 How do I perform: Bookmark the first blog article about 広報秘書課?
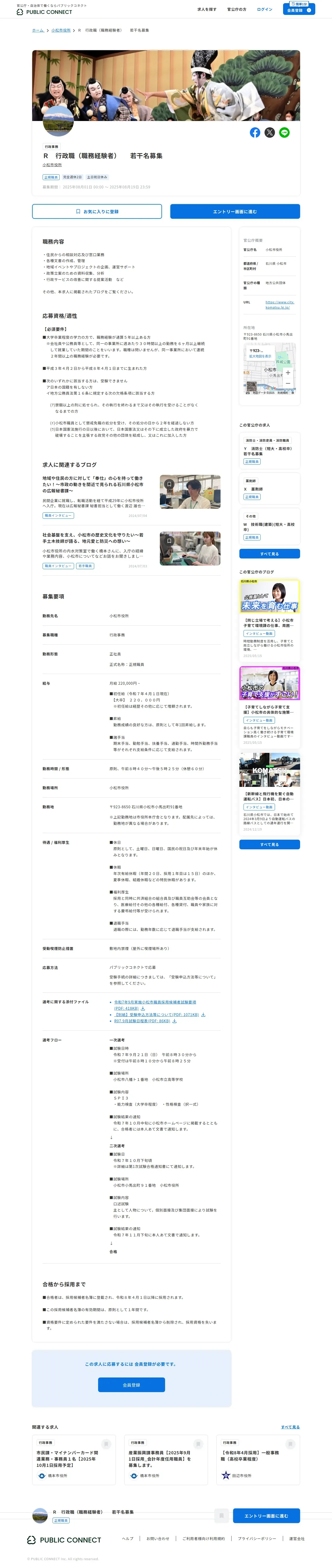(x=169, y=484)
